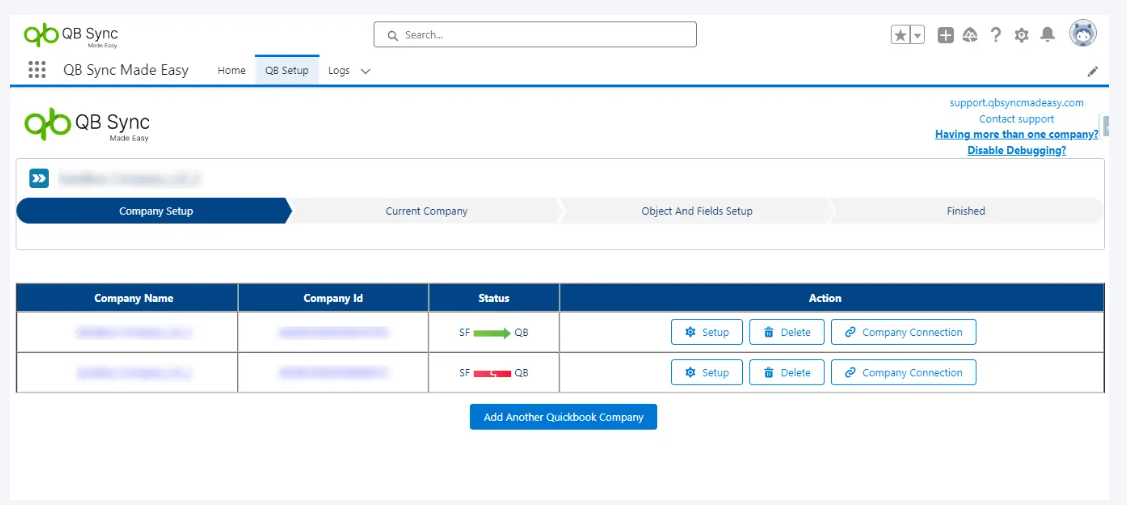Image resolution: width=1127 pixels, height=505 pixels.
Task: Click Delete button in the red-status row
Action: [x=787, y=373]
